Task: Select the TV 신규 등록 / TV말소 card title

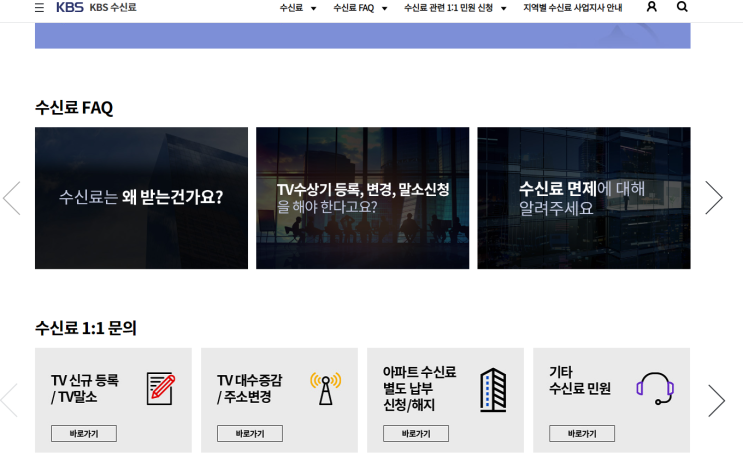Action: point(85,388)
